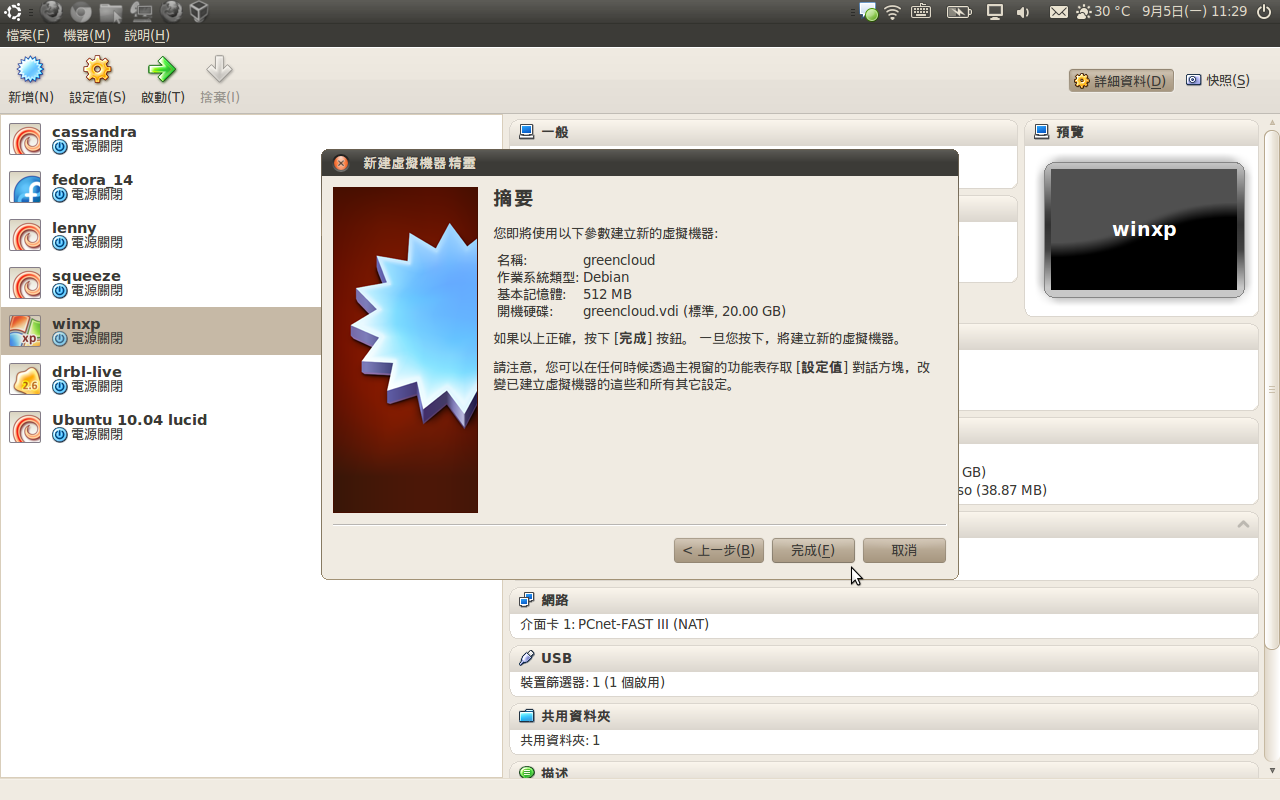Screen dimensions: 1280x800
Task: Click the 預覽 preview section icon
Action: (1041, 132)
